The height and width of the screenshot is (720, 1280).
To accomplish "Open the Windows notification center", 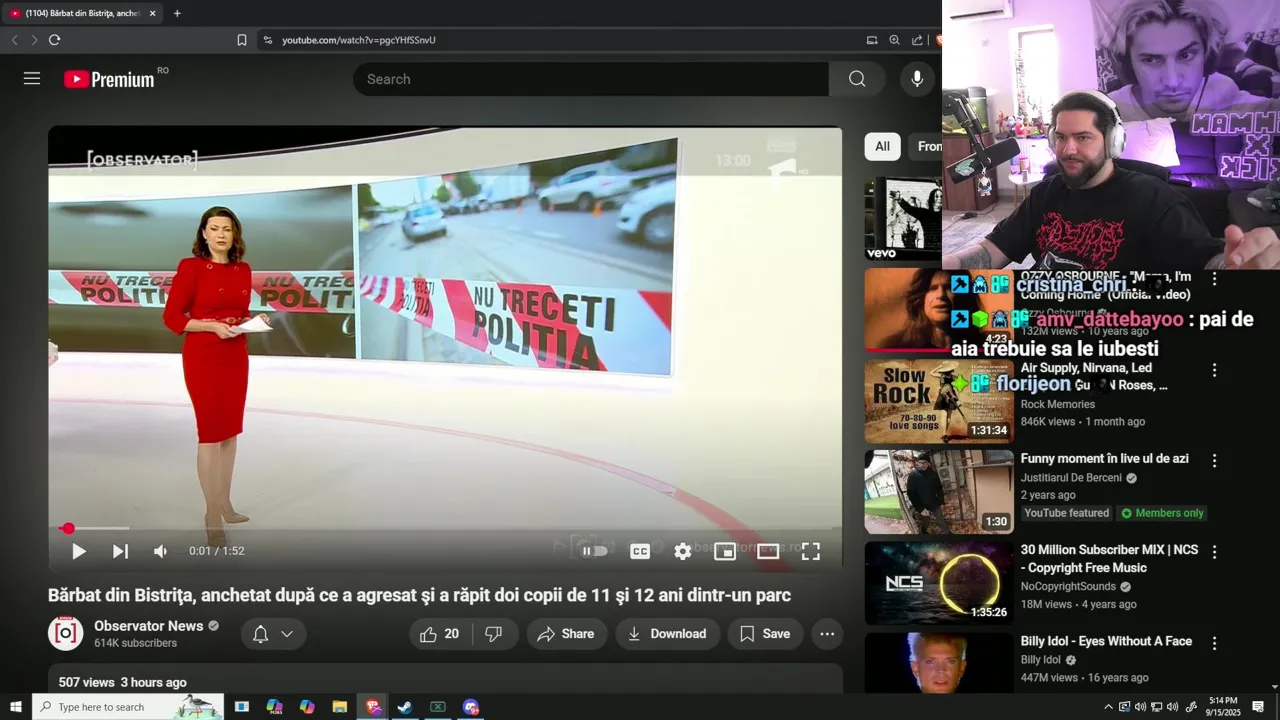I will pos(1258,707).
